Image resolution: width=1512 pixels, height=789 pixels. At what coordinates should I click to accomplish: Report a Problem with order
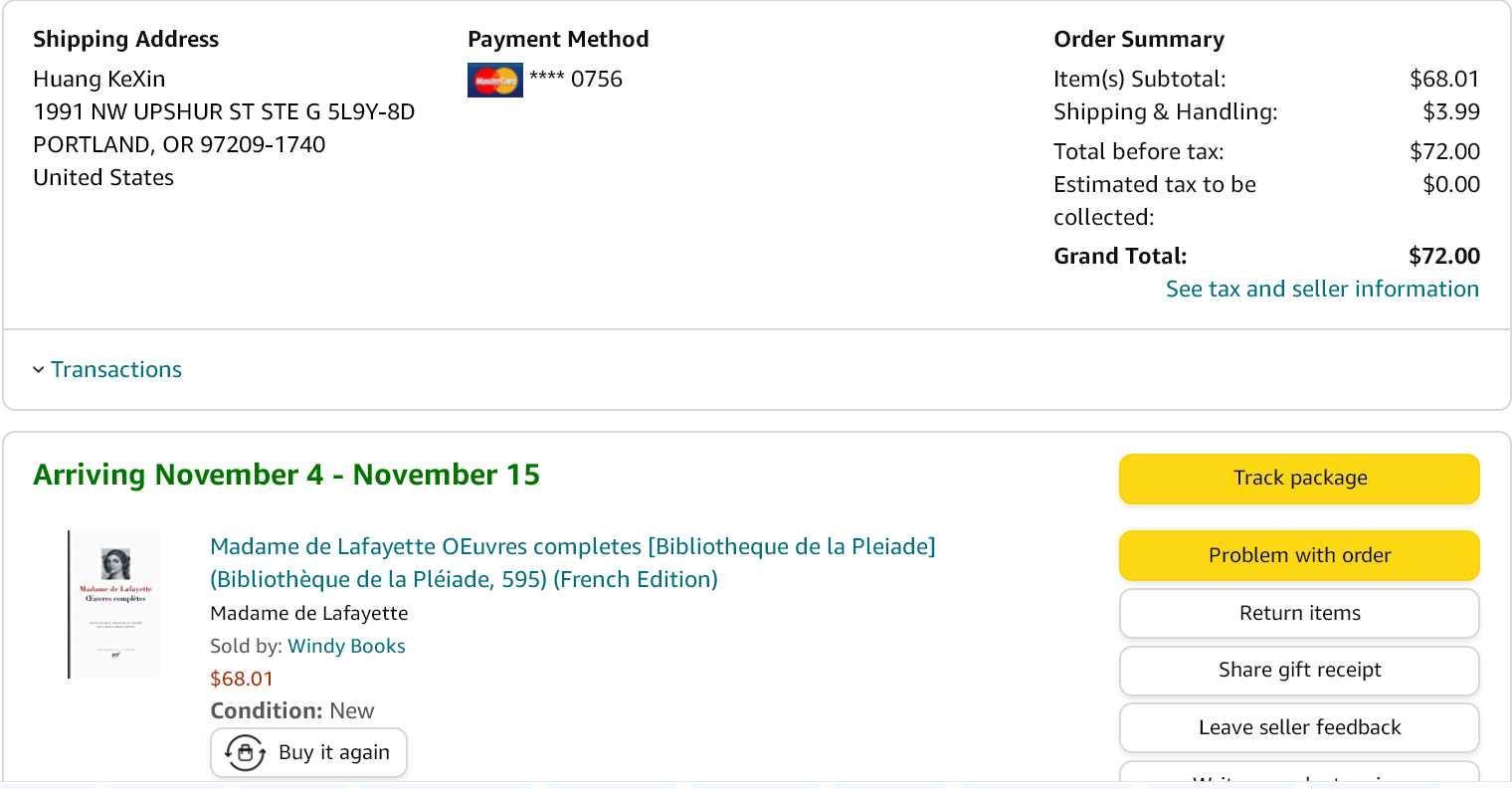(1299, 555)
